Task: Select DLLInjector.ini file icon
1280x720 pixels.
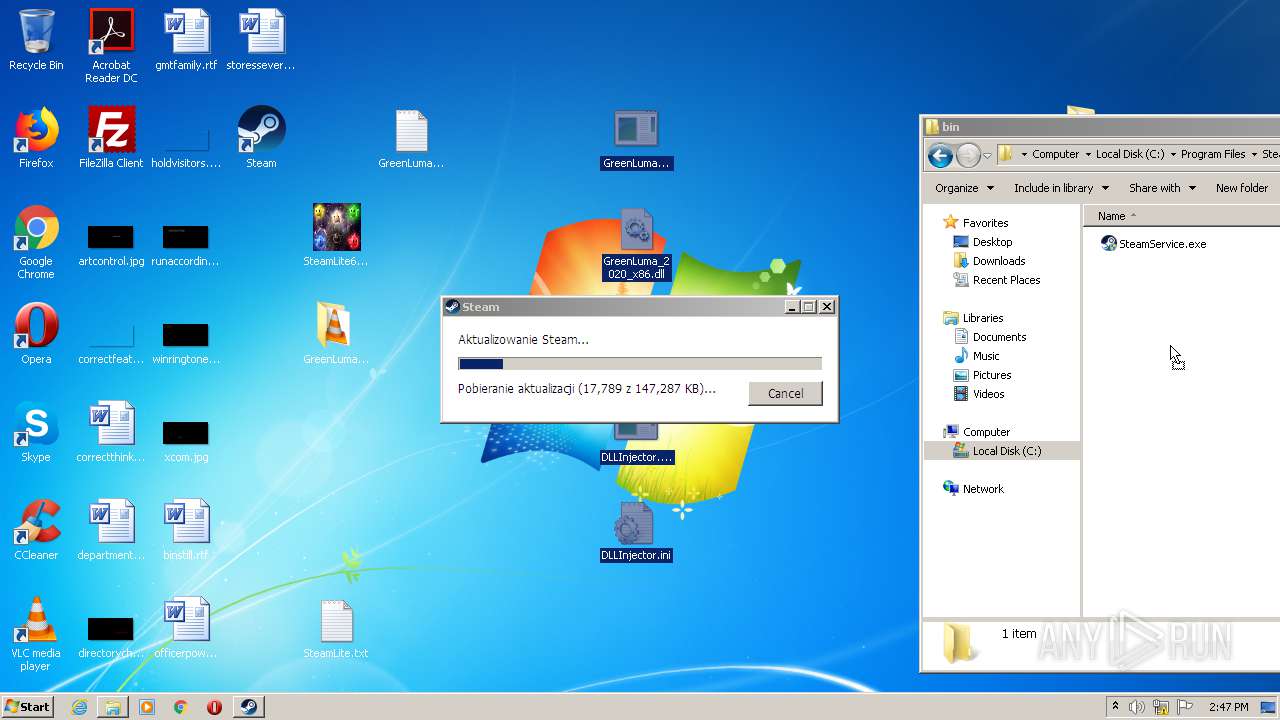Action: (636, 531)
